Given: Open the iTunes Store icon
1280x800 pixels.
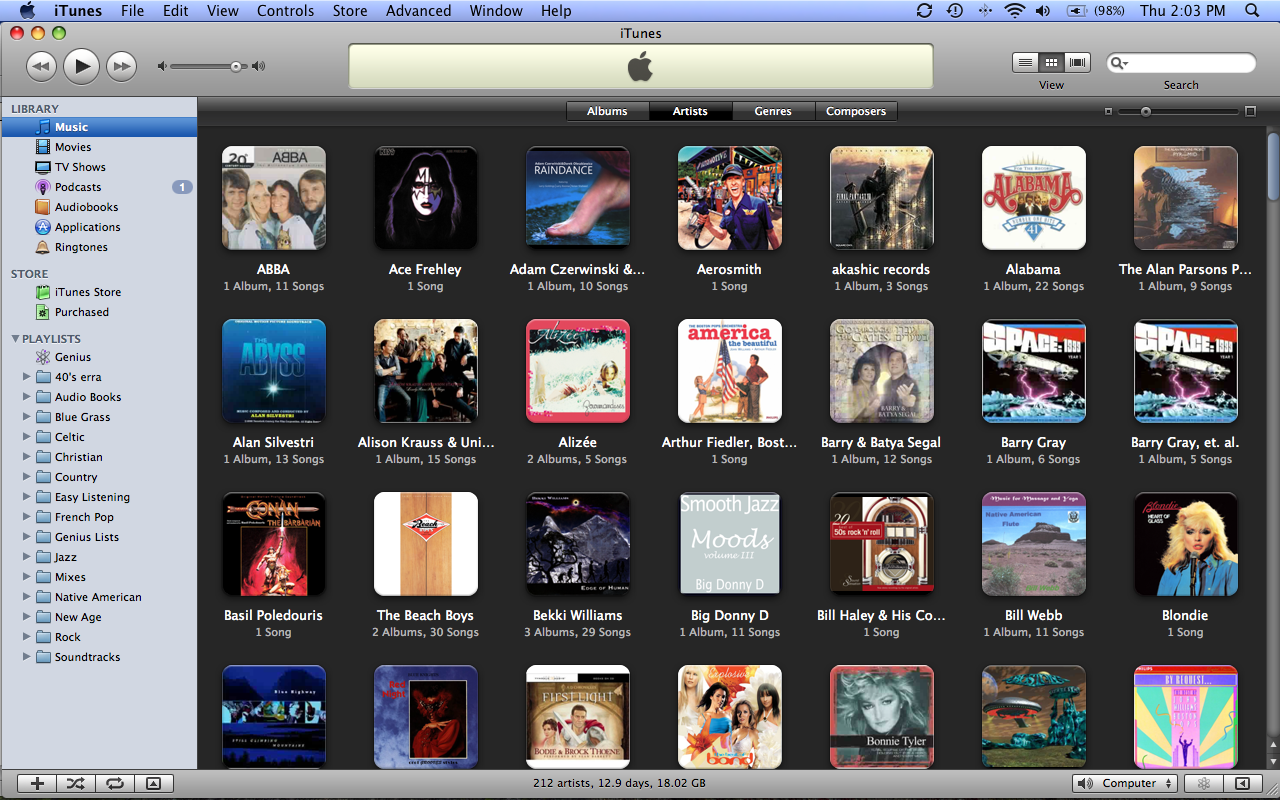Looking at the screenshot, I should point(43,292).
